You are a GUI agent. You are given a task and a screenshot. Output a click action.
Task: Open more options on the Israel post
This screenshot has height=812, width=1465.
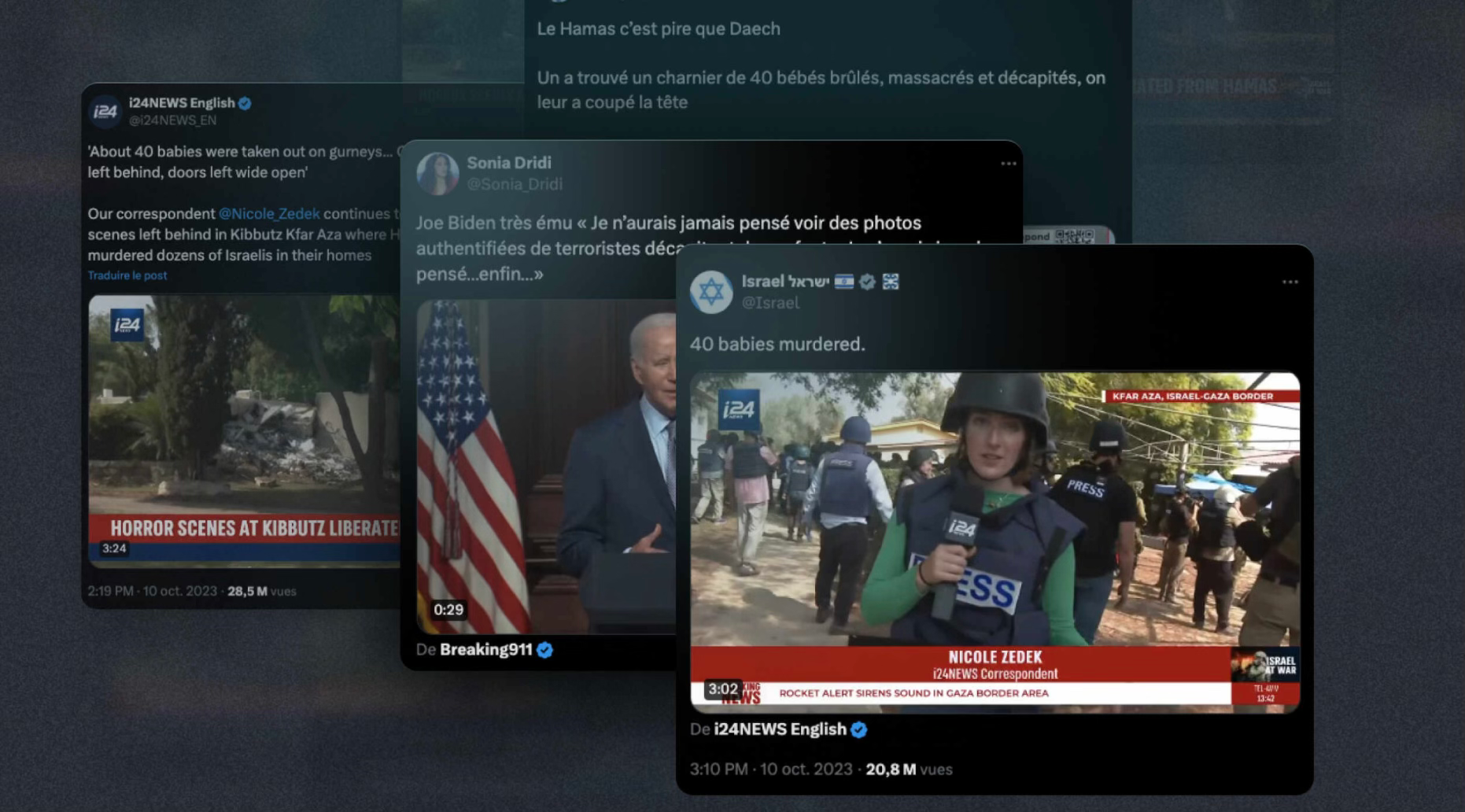[x=1290, y=282]
